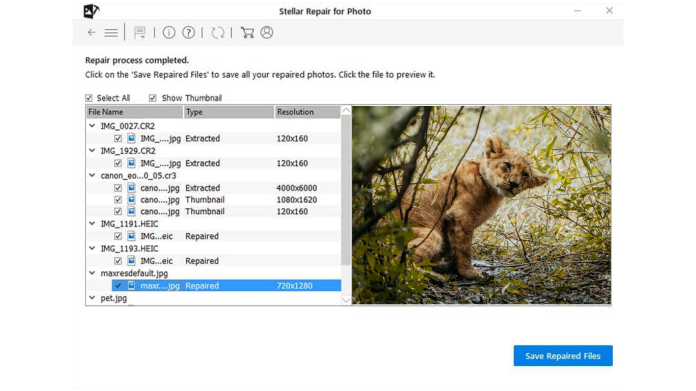Click file icon of 1080x1620 Thumbnail row
The width and height of the screenshot is (696, 391).
pos(131,200)
